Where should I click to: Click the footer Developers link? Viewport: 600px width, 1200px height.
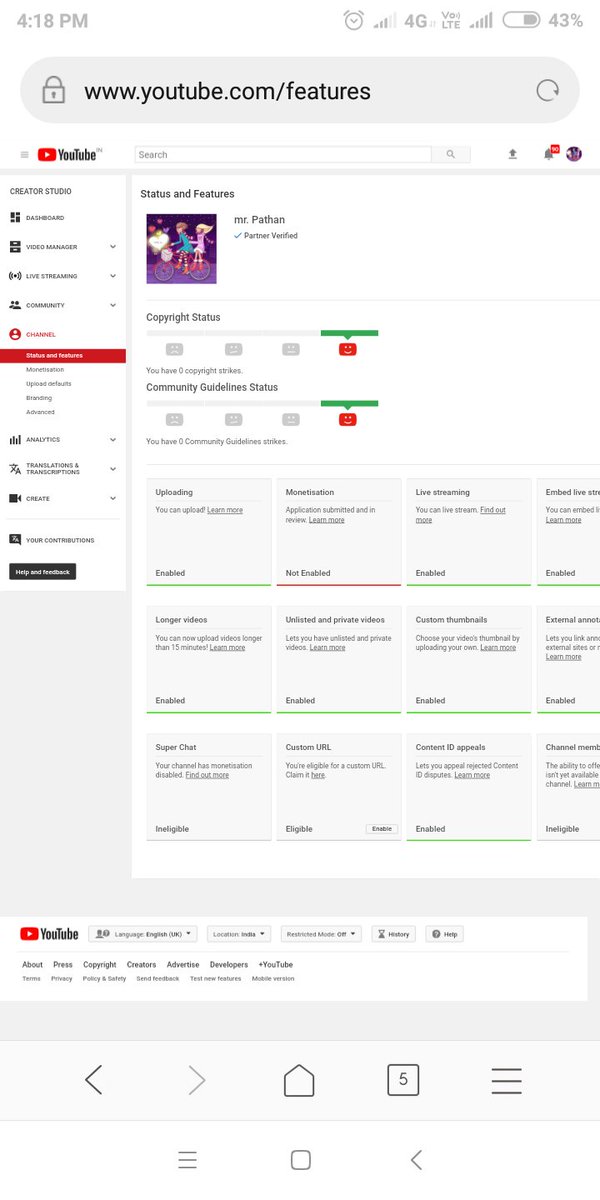[229, 965]
